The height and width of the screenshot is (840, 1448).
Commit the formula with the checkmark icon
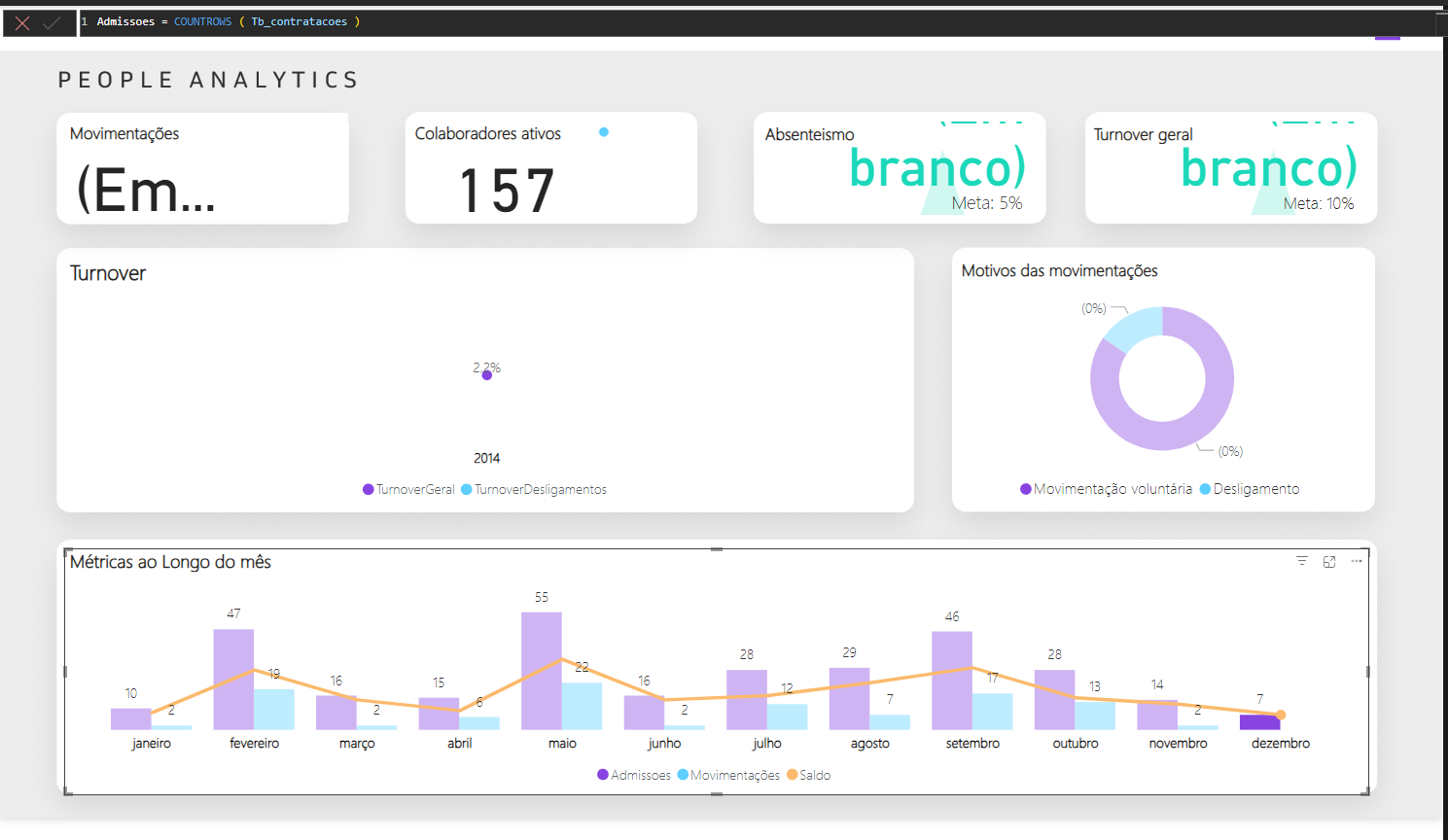52,23
